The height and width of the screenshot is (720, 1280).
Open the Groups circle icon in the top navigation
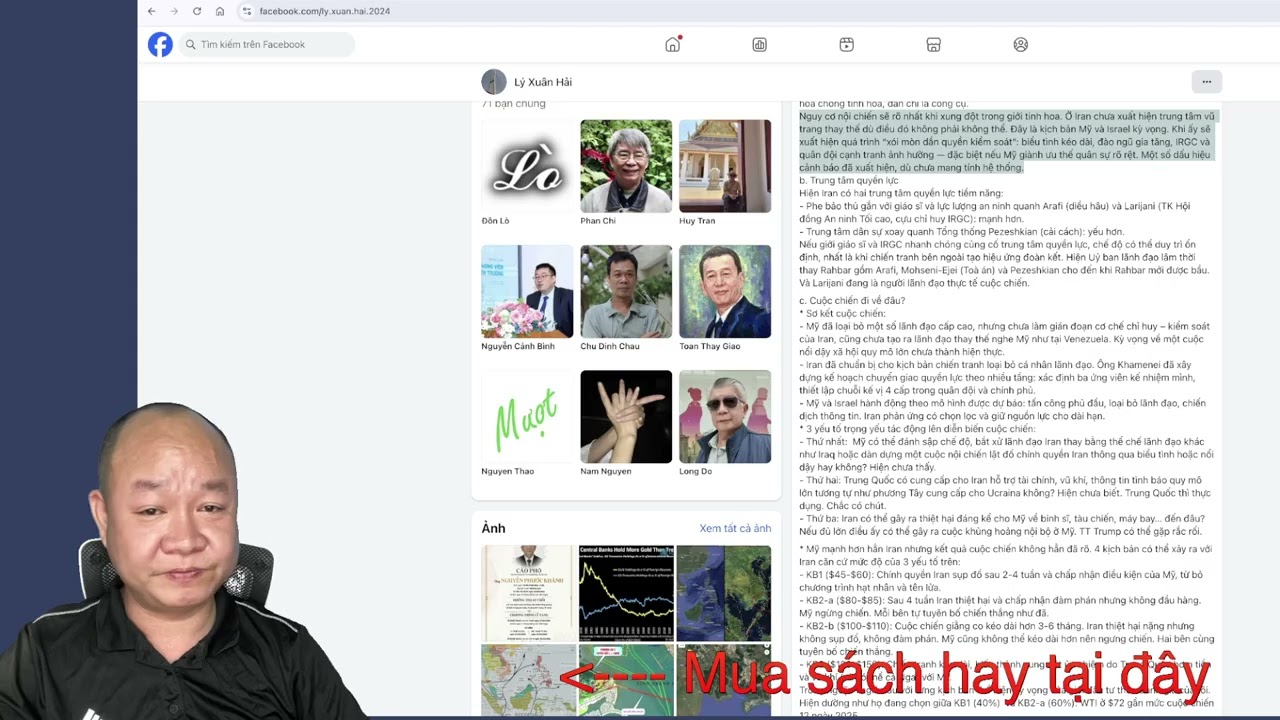(1020, 44)
